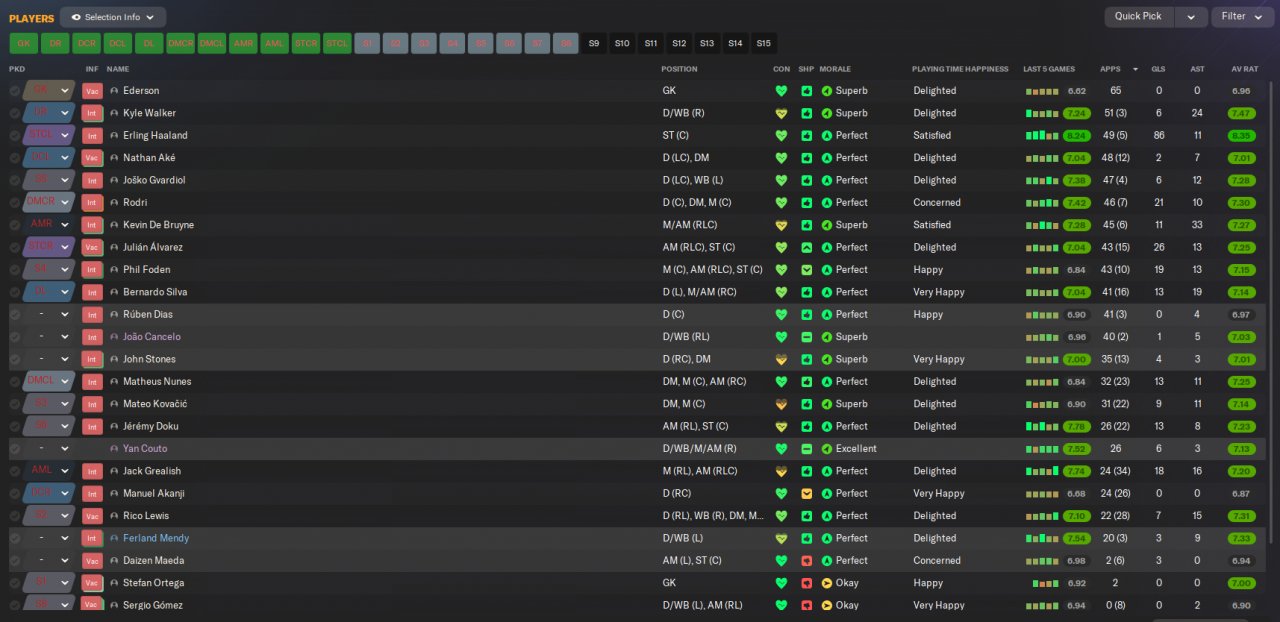
Task: Click the morale icon for Yan Couto
Action: pyautogui.click(x=827, y=449)
